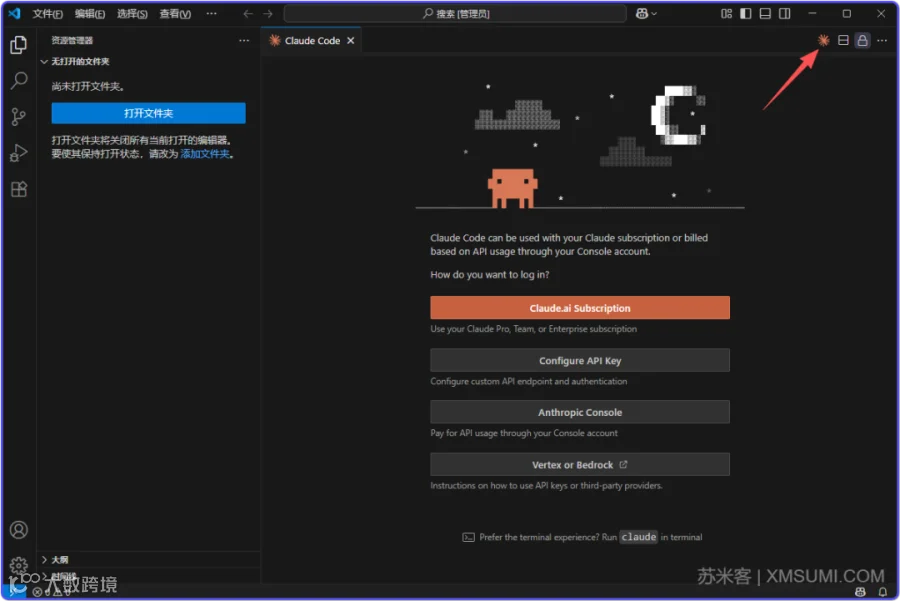
Task: Click the blue 打开文件夹 button
Action: [x=148, y=113]
